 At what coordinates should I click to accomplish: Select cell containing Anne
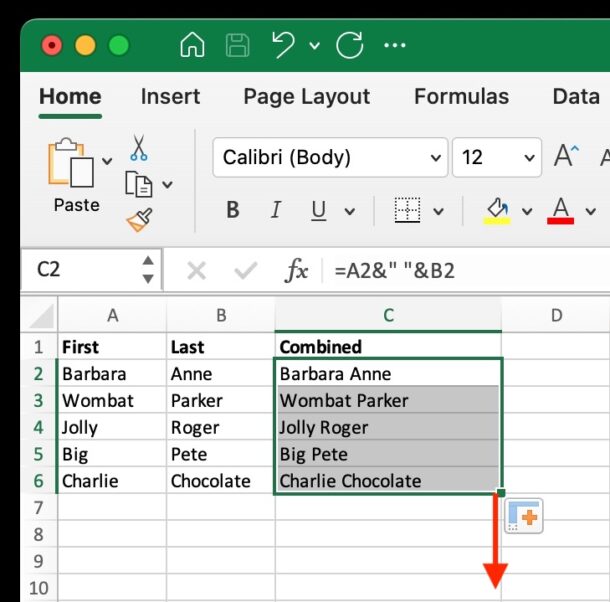coord(221,374)
